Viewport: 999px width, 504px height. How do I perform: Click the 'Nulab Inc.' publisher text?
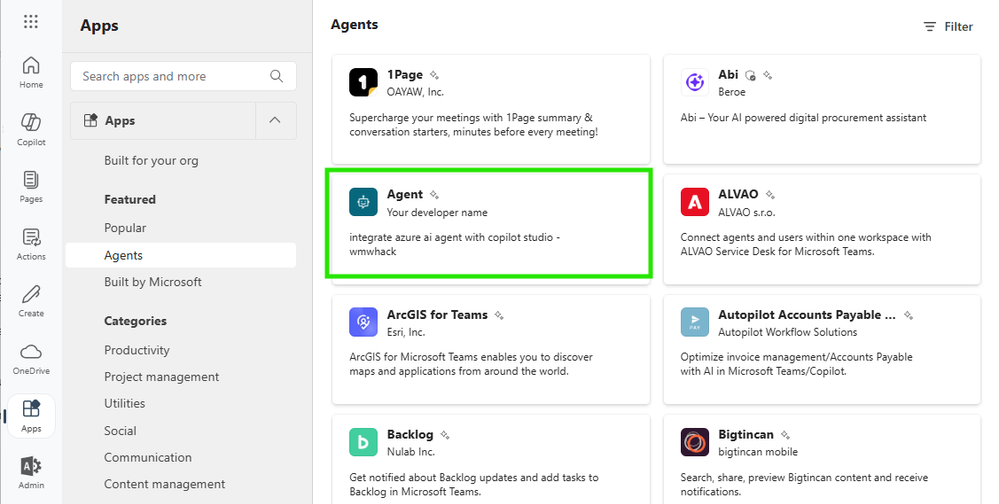tap(410, 452)
